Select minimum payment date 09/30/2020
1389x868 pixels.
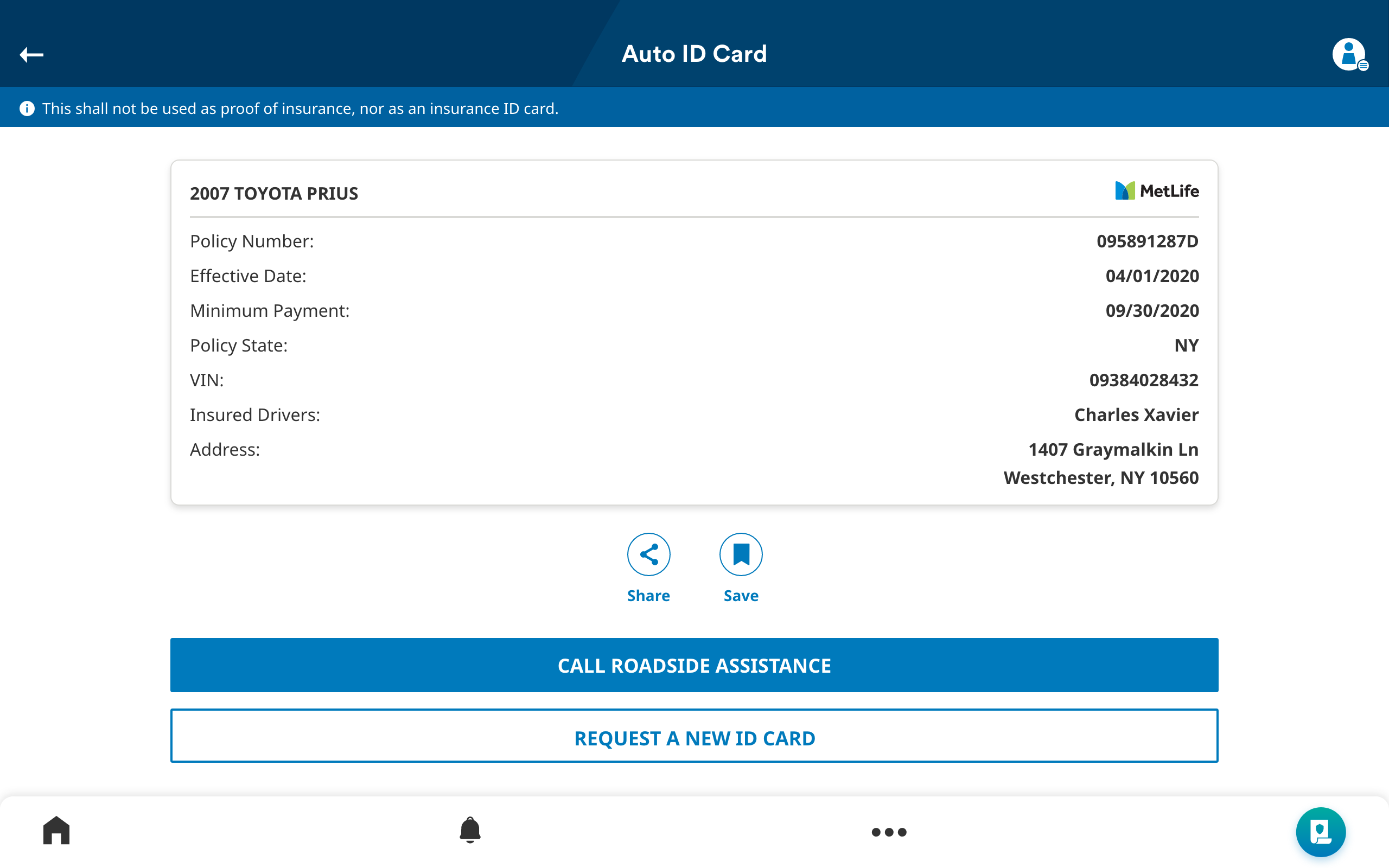pyautogui.click(x=1152, y=310)
